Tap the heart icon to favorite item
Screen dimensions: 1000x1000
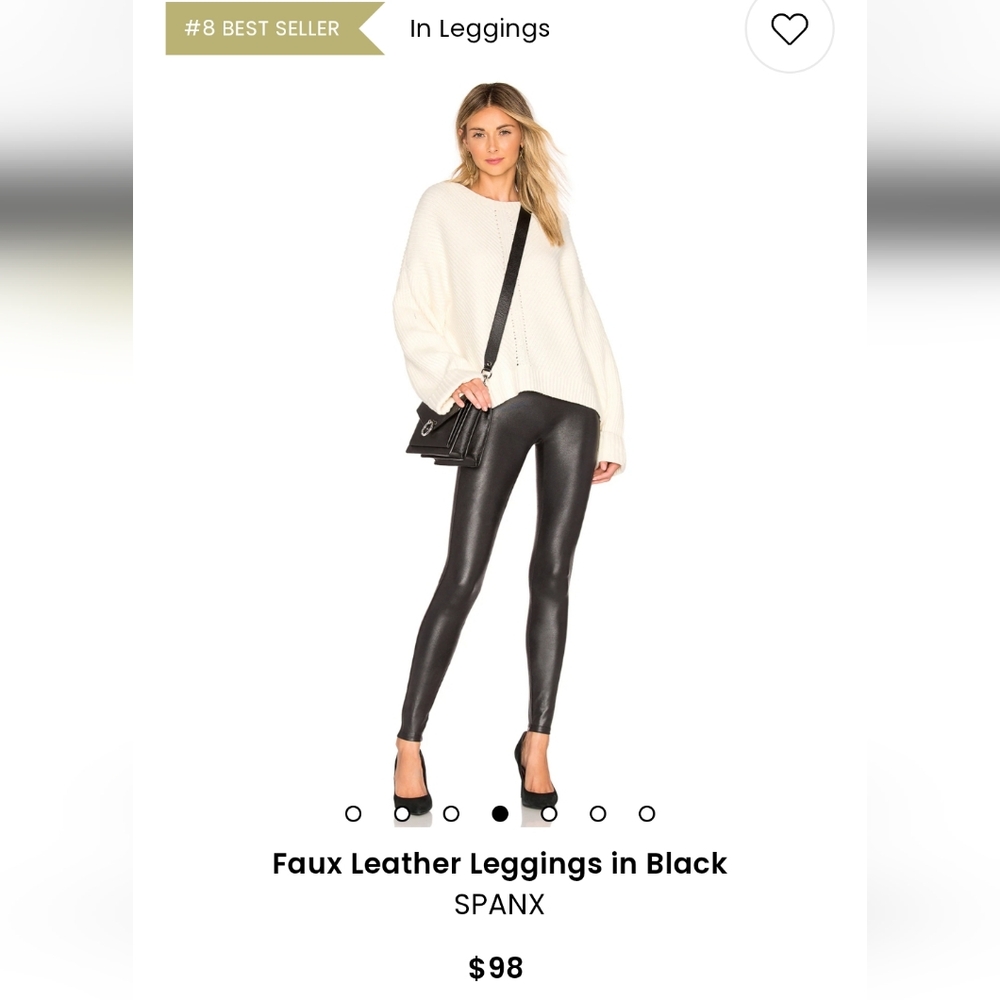(x=790, y=29)
